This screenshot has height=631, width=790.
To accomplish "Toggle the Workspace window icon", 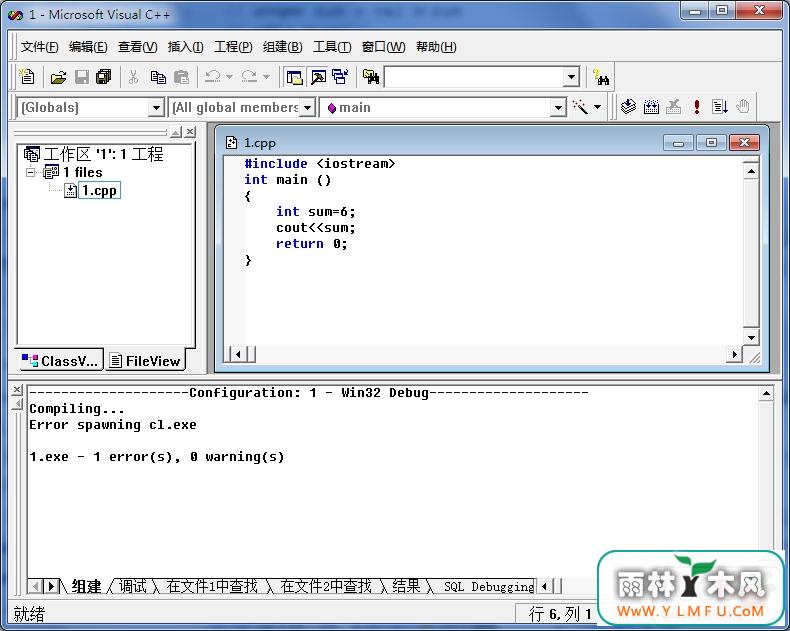I will pyautogui.click(x=294, y=77).
